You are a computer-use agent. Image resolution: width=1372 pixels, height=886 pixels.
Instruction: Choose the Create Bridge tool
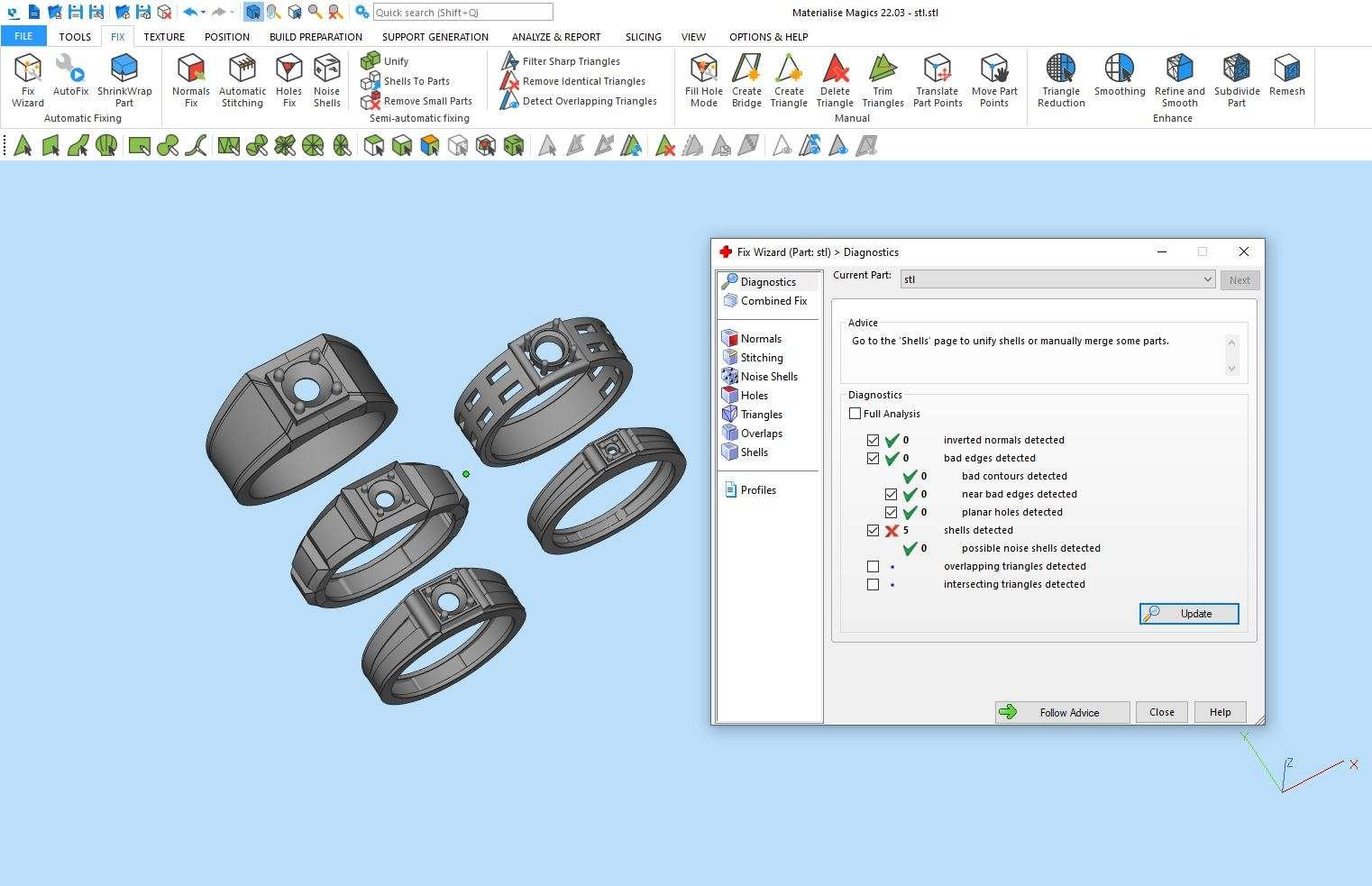pos(746,79)
